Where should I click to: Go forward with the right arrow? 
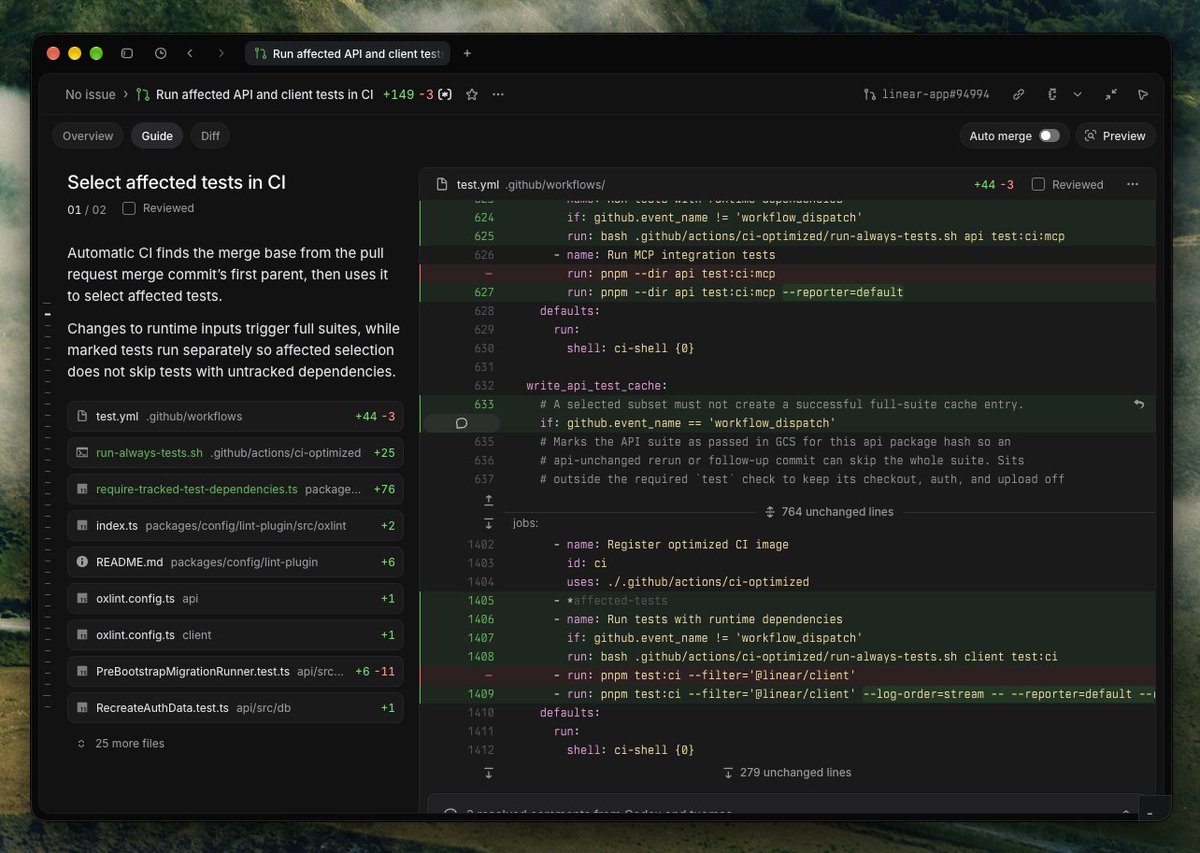(x=221, y=54)
